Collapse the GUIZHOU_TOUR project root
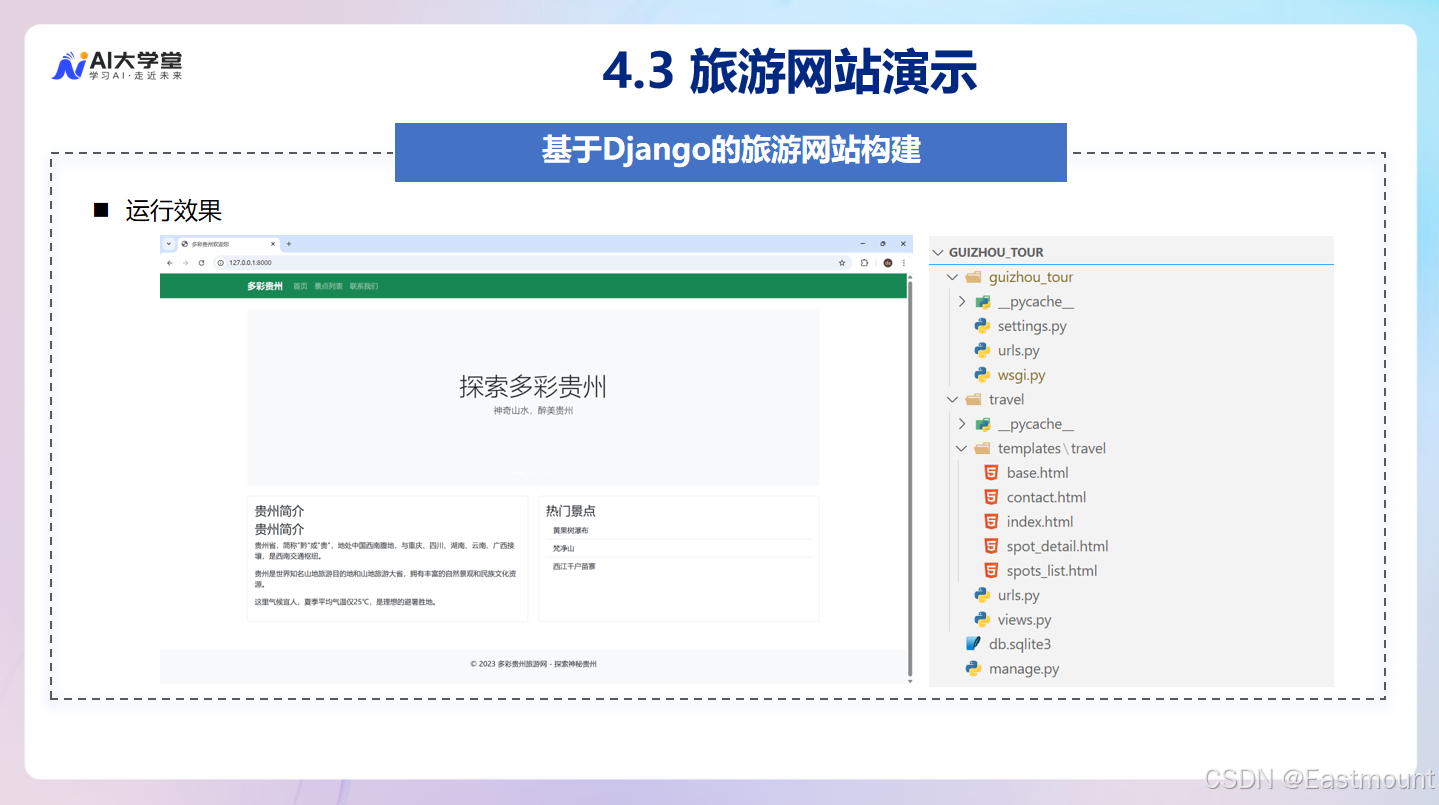 (937, 252)
